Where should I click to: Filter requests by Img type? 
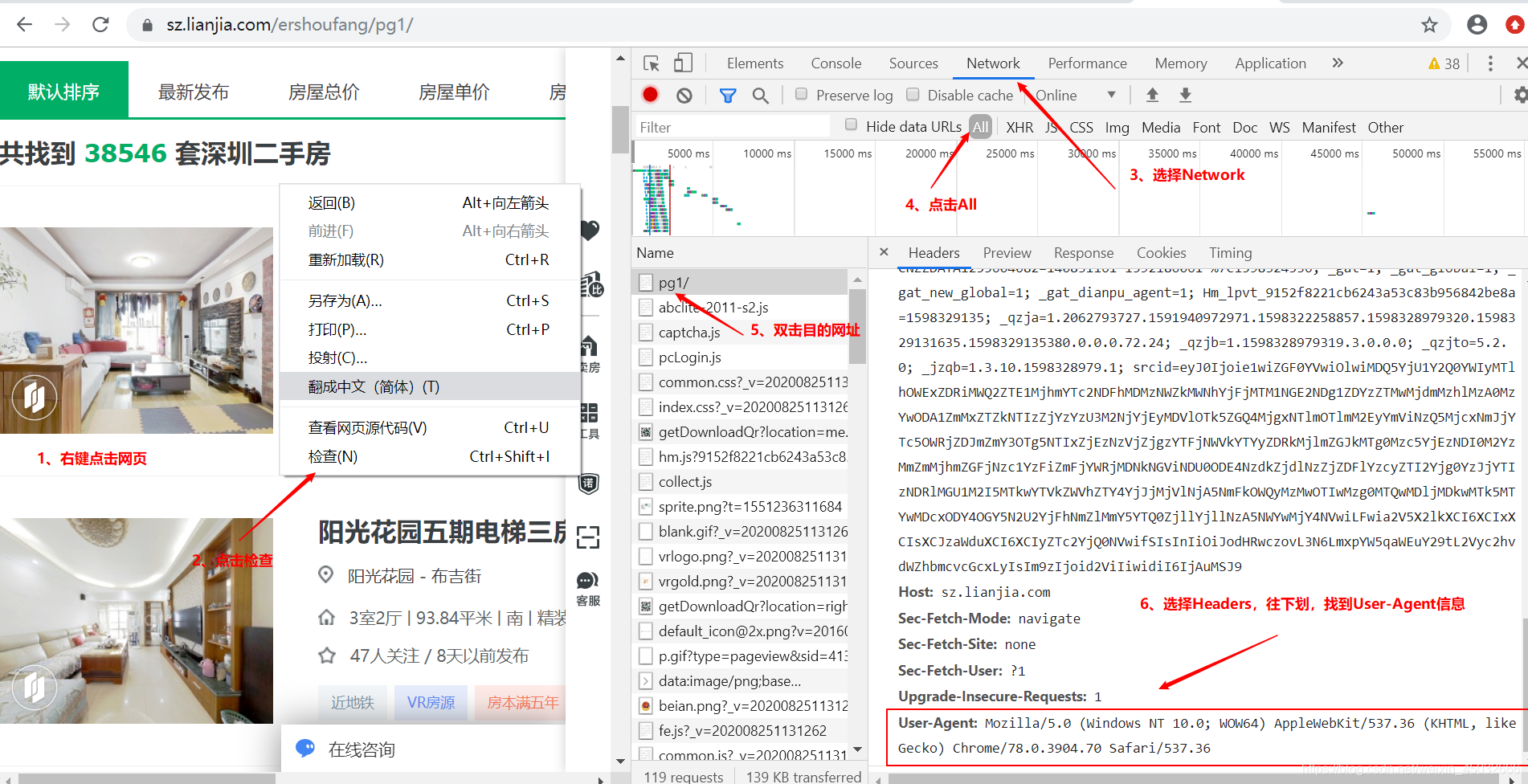pos(1117,127)
